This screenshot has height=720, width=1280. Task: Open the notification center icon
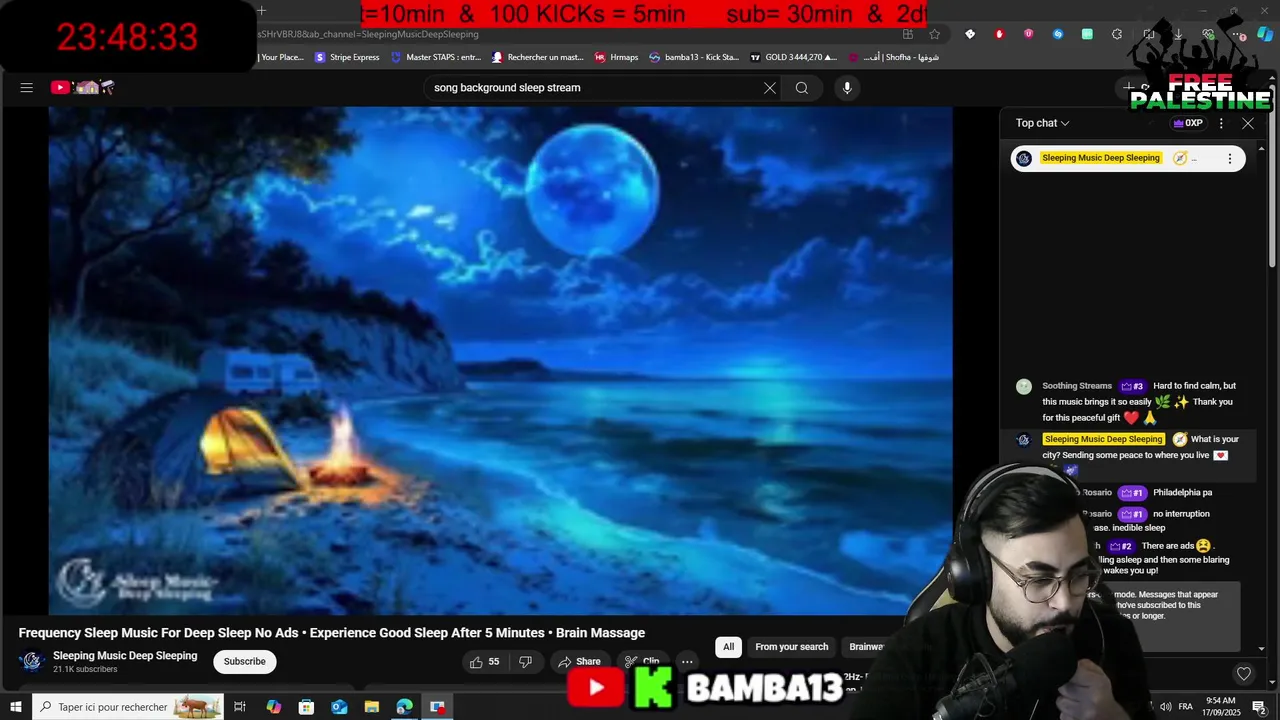(1260, 707)
